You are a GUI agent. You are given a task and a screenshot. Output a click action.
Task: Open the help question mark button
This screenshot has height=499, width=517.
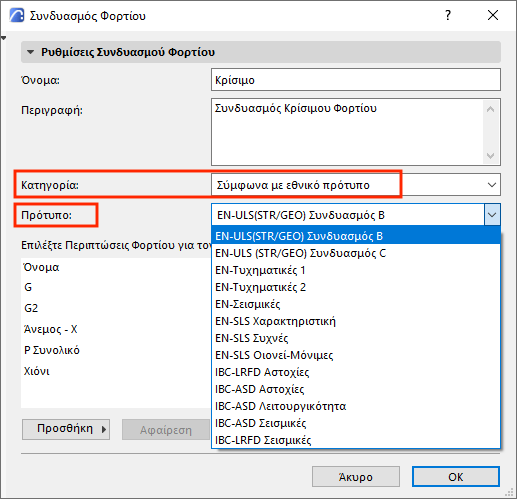(448, 15)
